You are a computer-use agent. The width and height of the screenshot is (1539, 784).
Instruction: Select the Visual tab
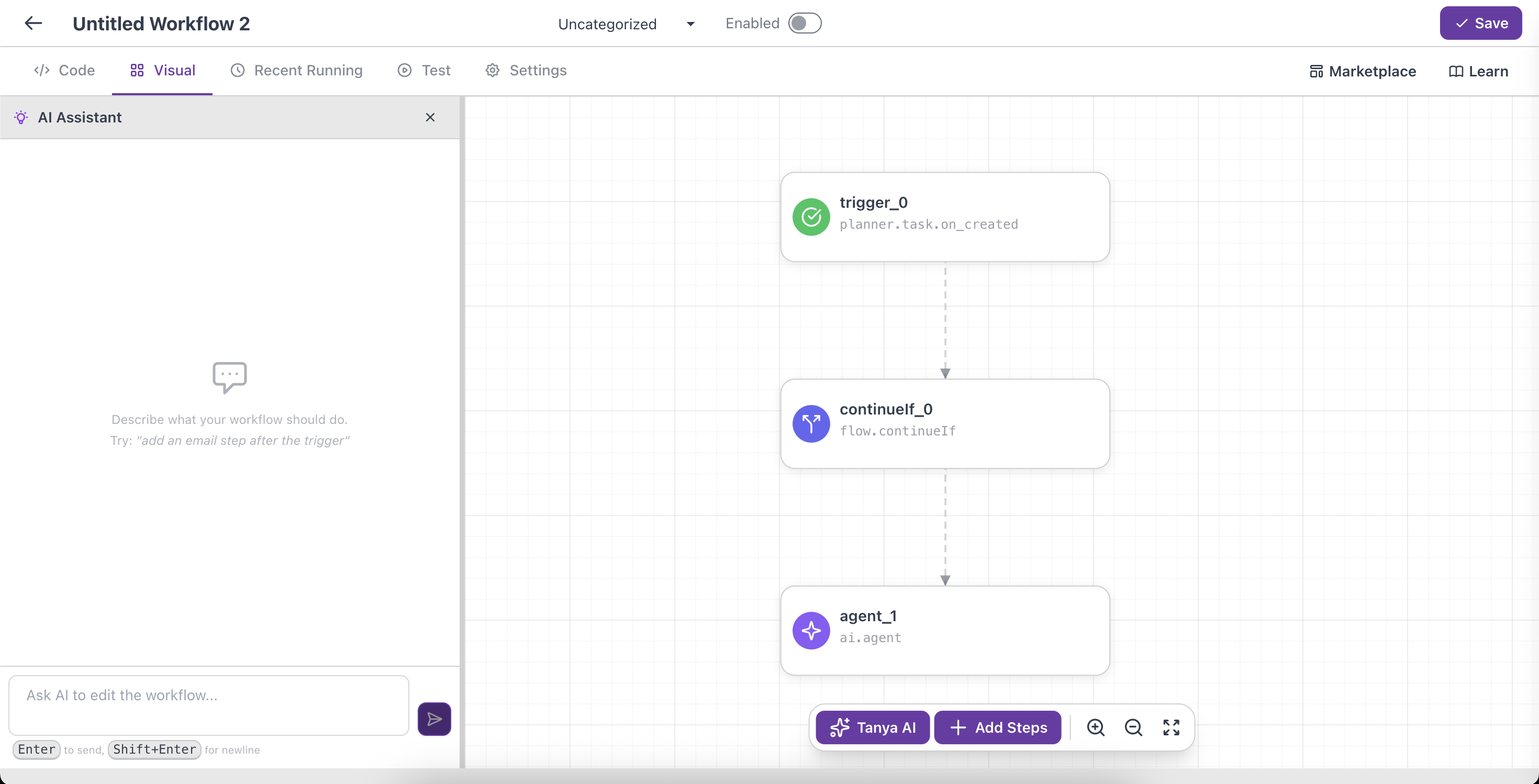[162, 71]
